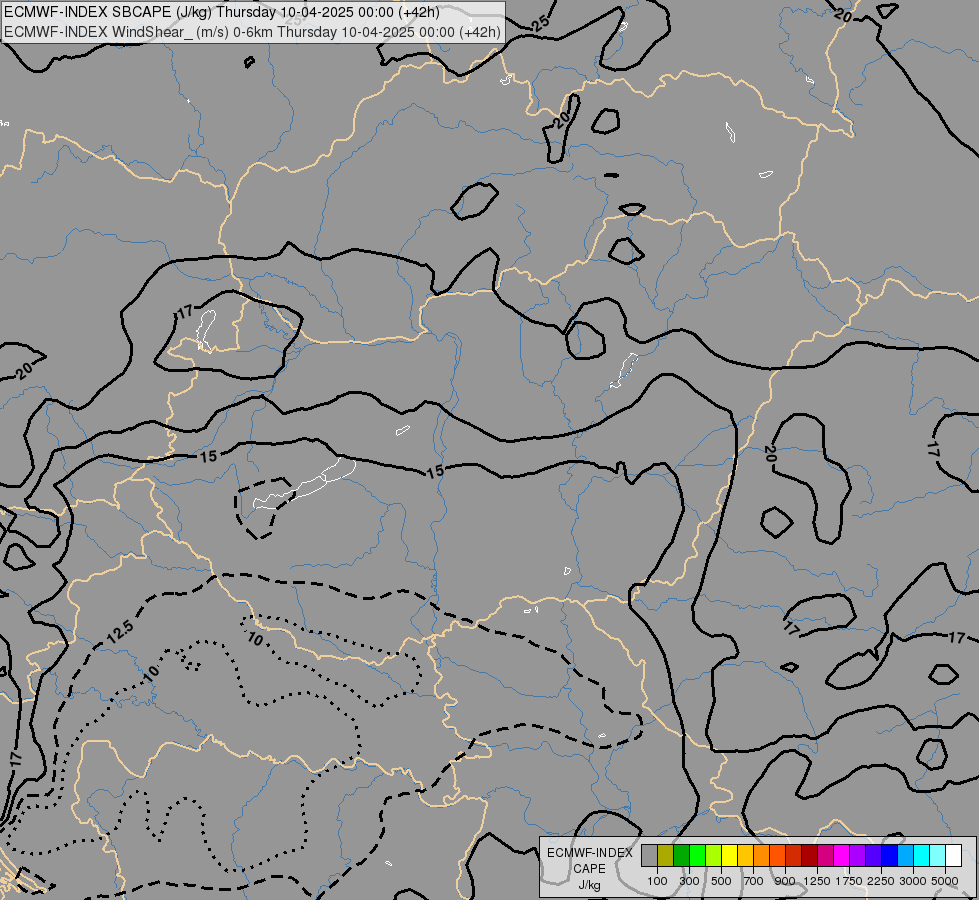
Task: Click the legend value 5000
Action: point(945,881)
